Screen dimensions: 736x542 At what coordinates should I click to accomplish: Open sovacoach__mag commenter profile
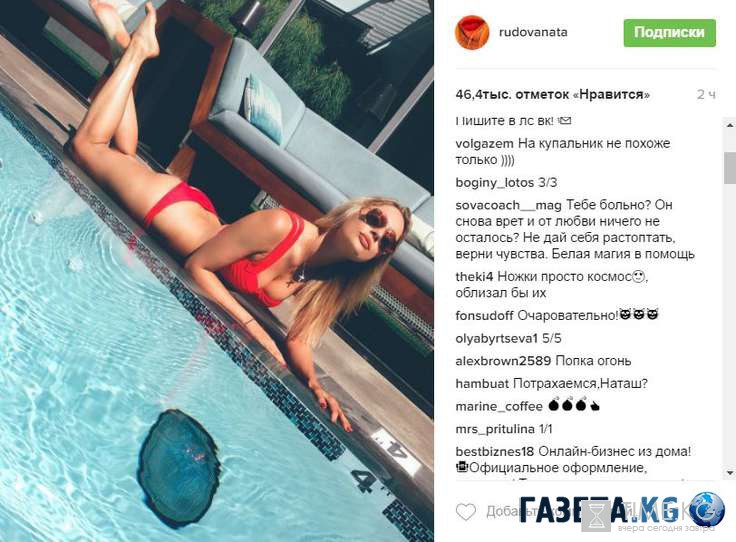pos(508,206)
